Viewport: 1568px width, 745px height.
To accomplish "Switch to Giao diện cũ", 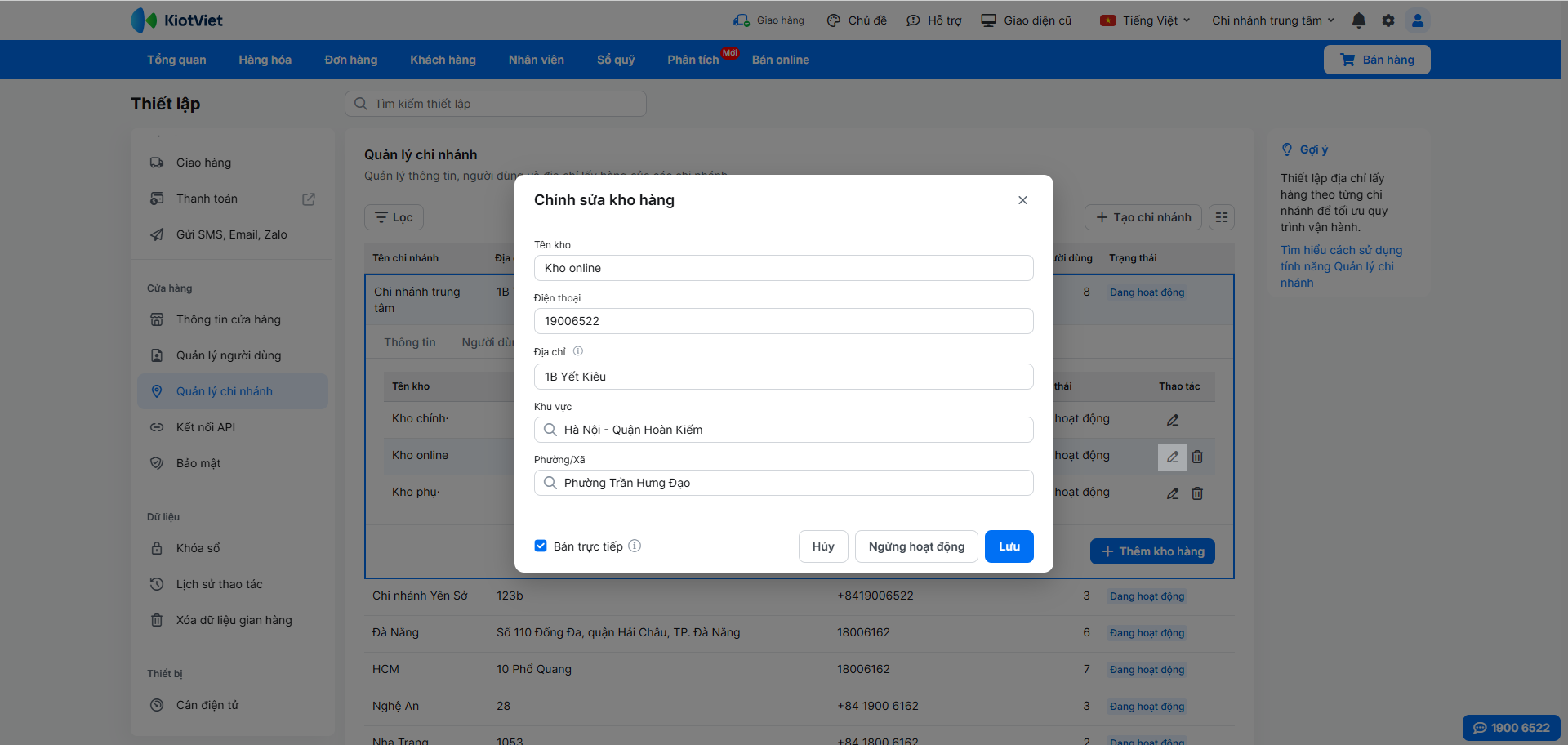I will [1027, 20].
